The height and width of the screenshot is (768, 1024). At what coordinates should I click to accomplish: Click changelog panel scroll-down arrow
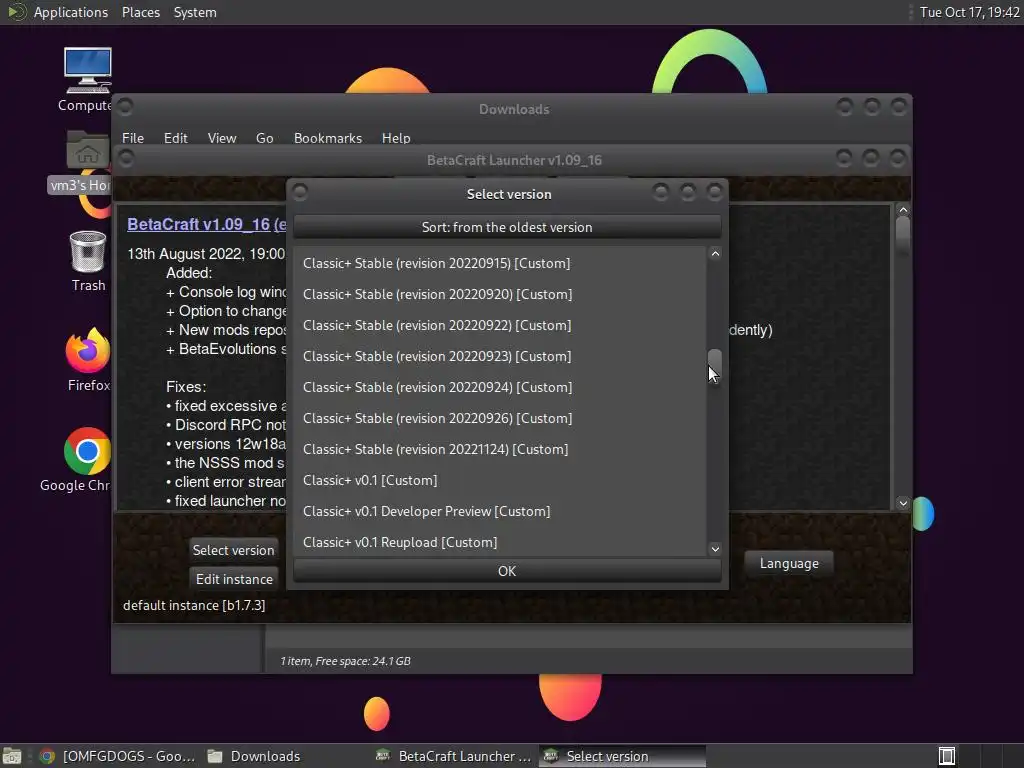(903, 503)
